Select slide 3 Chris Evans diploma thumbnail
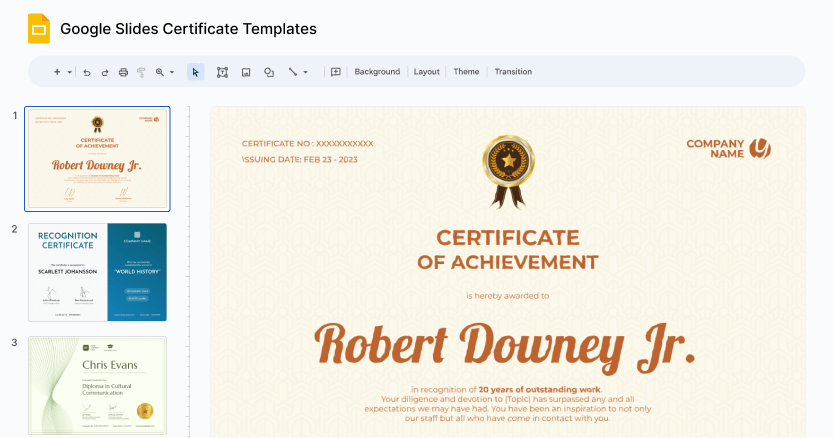Viewport: 834px width, 438px height. coord(97,385)
